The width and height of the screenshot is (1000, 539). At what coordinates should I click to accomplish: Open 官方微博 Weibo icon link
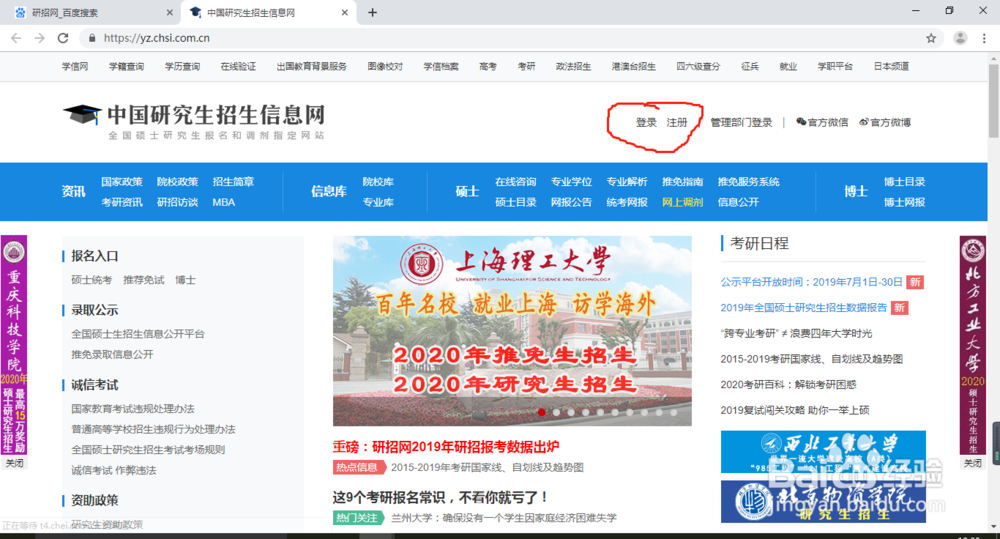[885, 122]
